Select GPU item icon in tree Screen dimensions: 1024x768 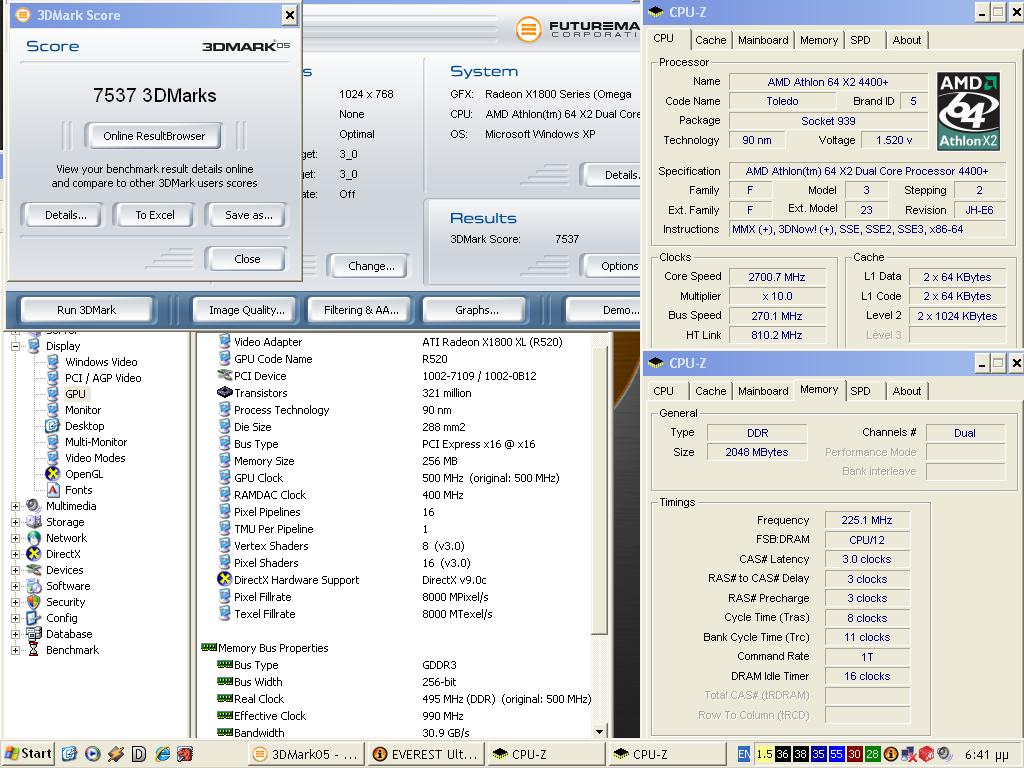coord(53,393)
